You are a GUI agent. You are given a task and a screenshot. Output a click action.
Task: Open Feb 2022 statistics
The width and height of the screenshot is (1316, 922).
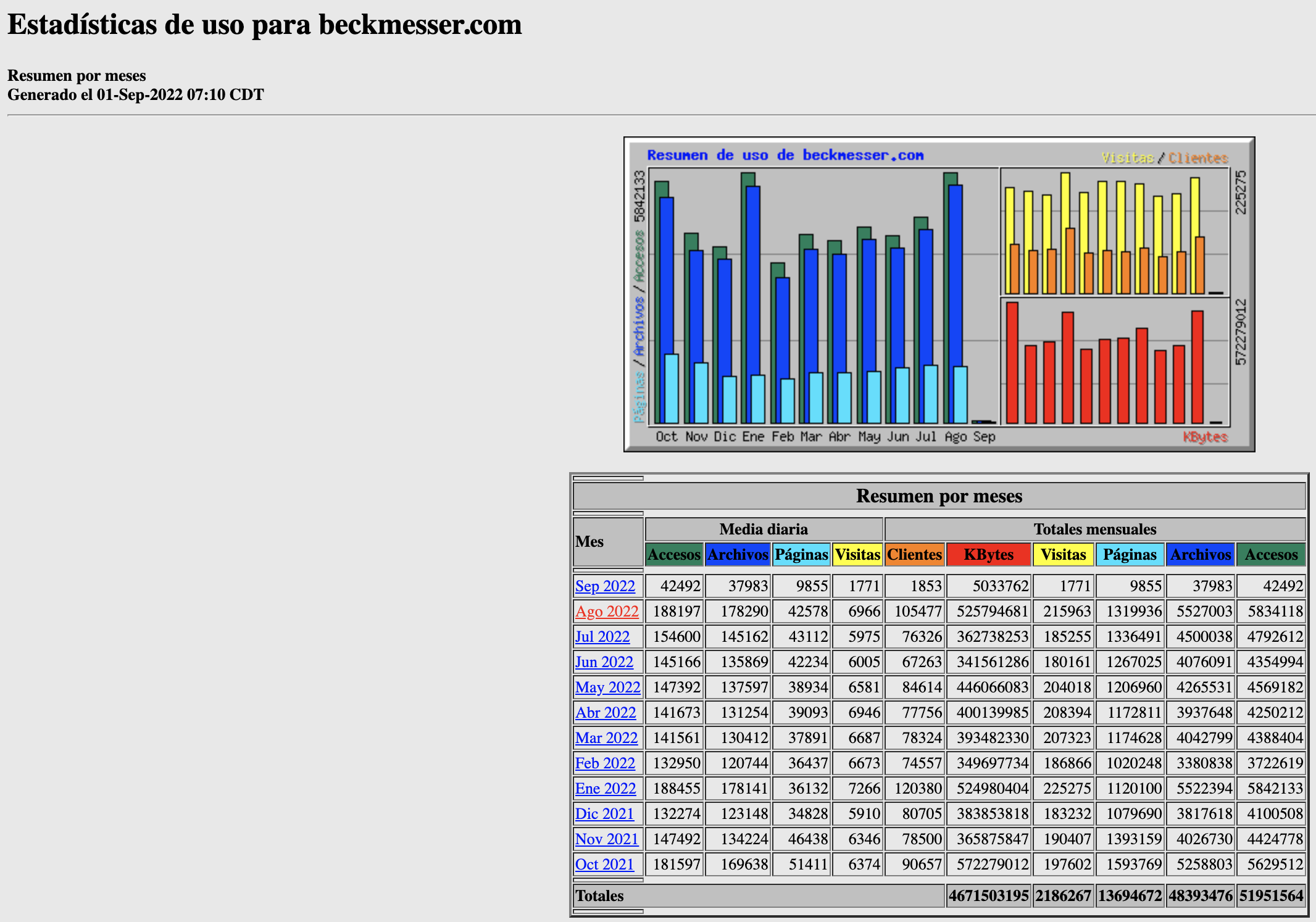(605, 763)
